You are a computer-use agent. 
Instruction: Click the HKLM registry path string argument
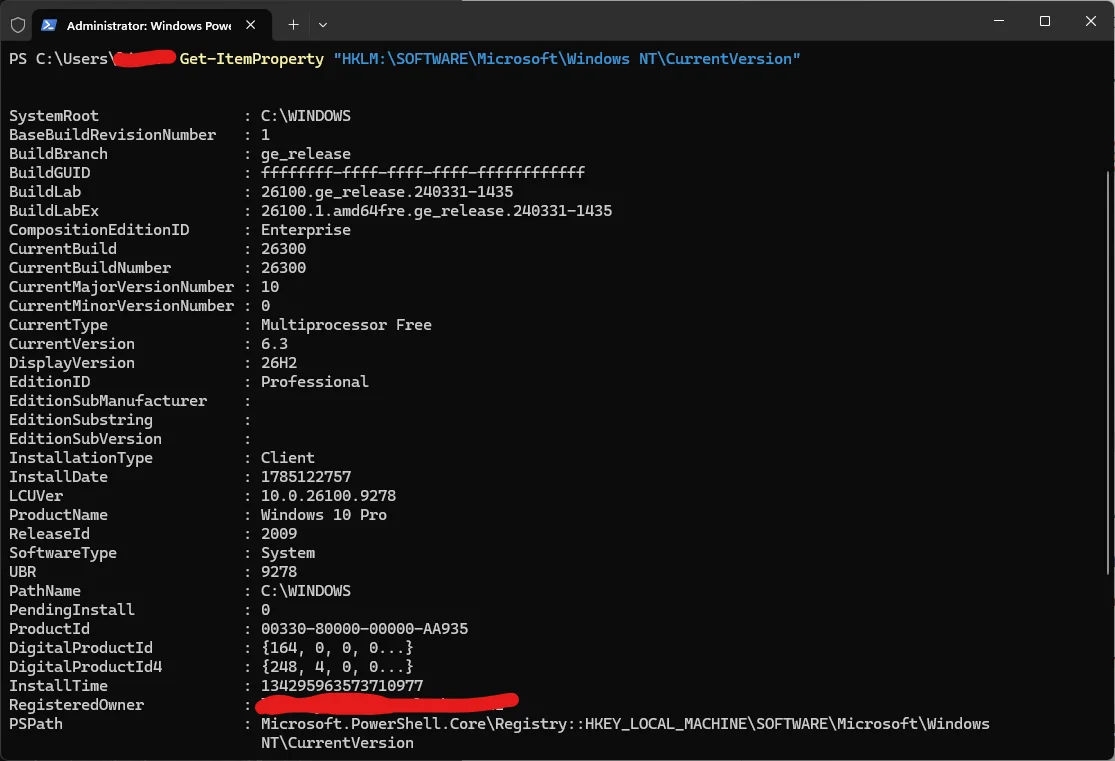567,59
